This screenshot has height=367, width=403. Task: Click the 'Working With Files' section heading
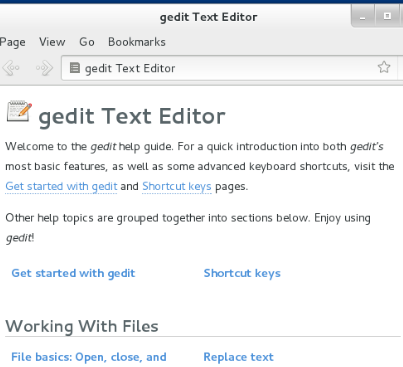82,326
